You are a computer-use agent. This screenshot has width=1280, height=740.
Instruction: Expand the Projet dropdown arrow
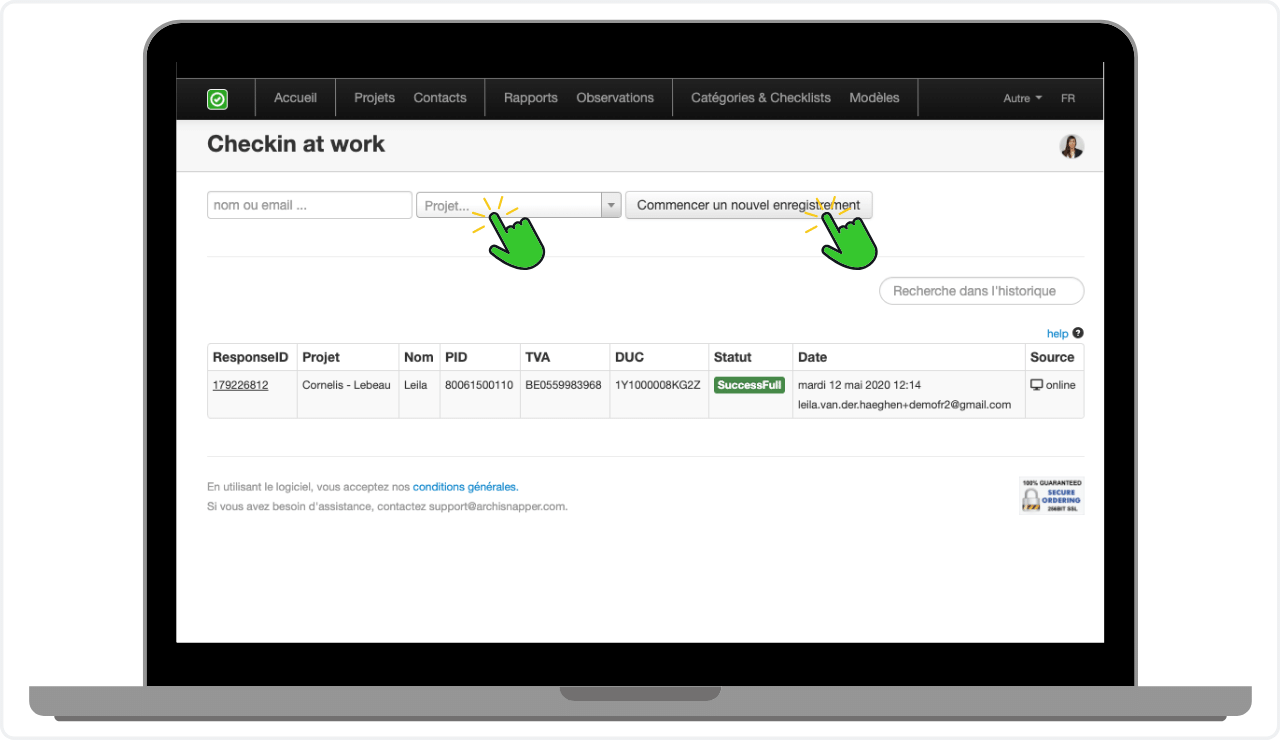coord(610,205)
